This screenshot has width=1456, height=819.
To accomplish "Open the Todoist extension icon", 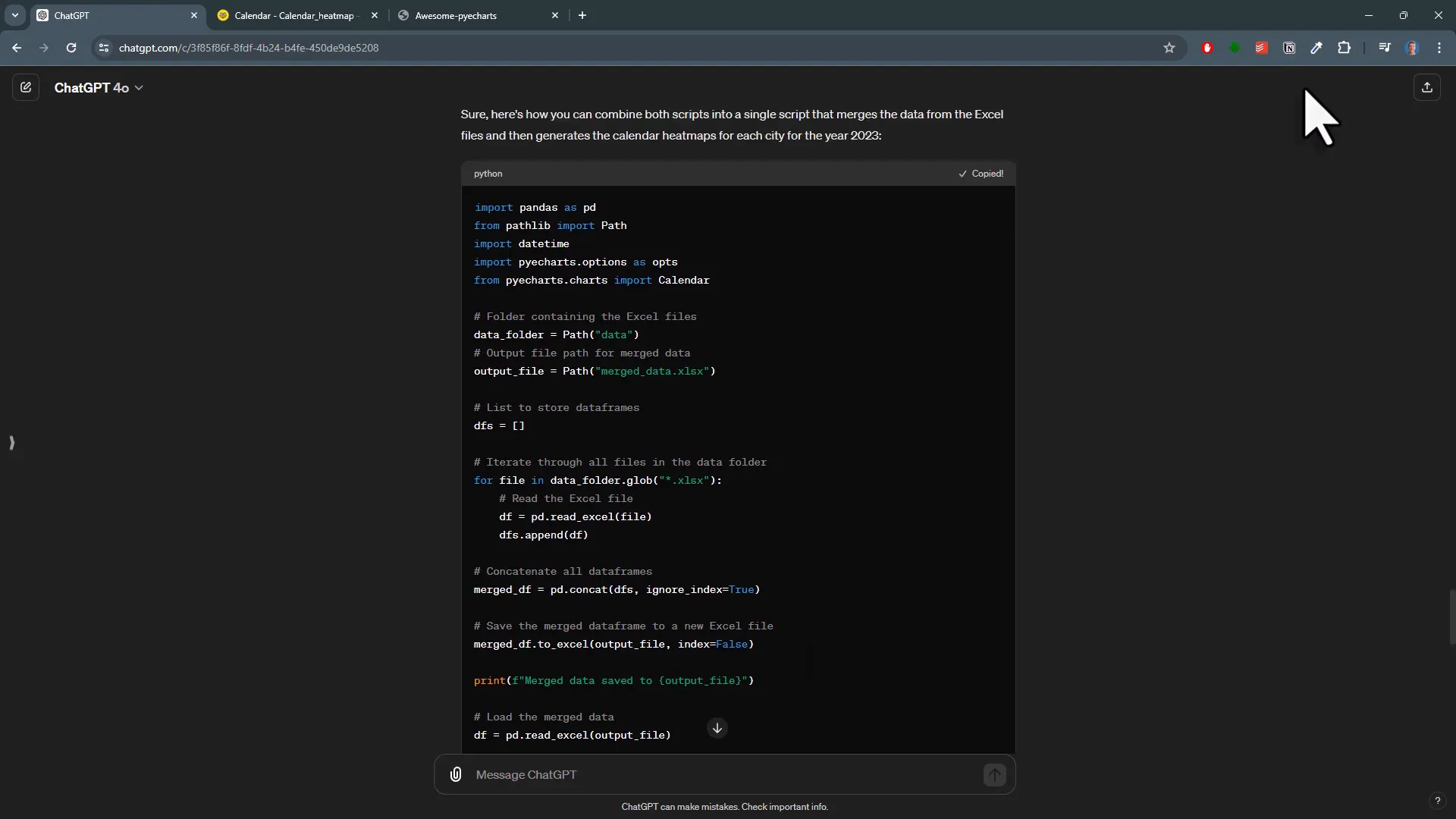I will [x=1261, y=48].
